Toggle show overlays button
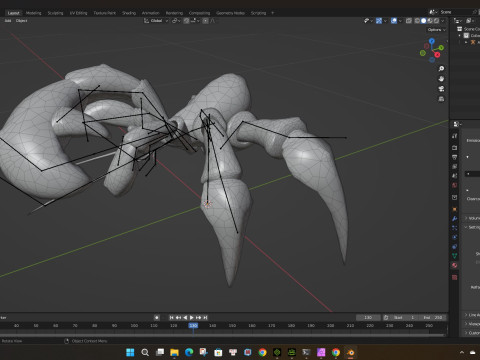This screenshot has height=360, width=480. click(394, 21)
